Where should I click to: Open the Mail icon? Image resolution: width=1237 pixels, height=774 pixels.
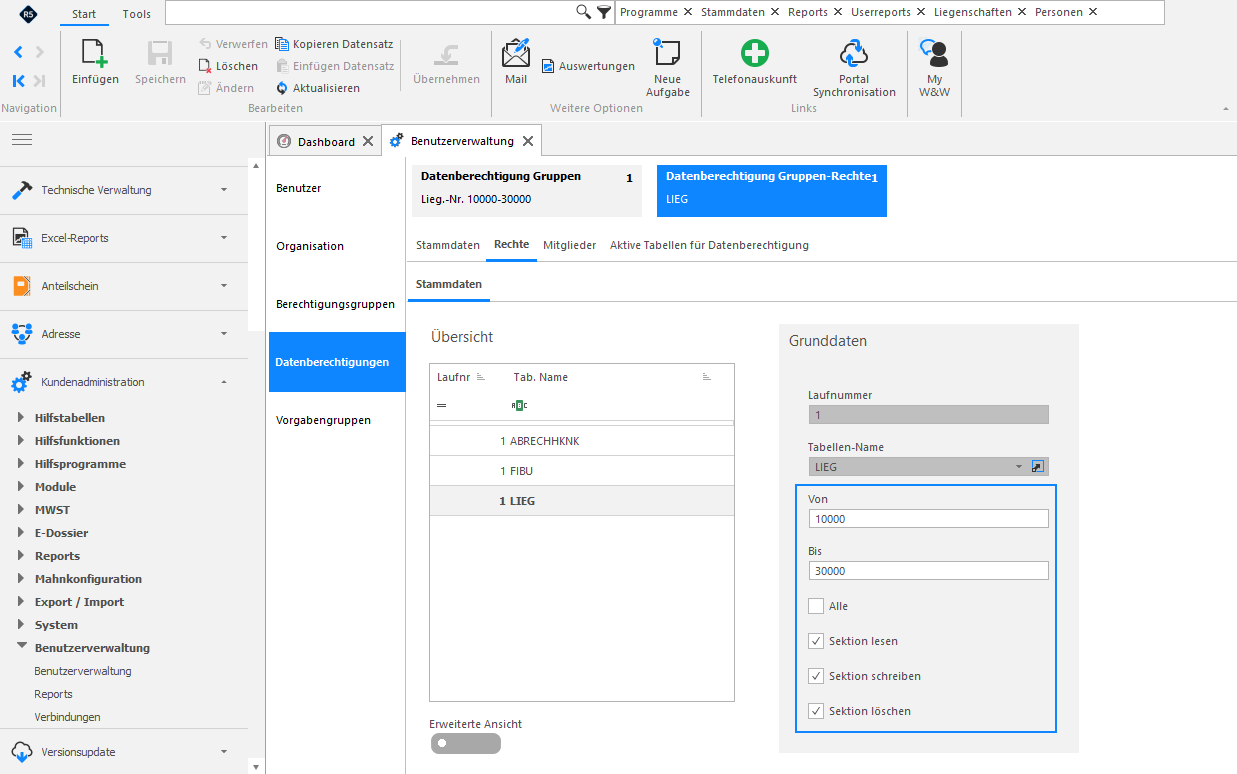click(516, 53)
